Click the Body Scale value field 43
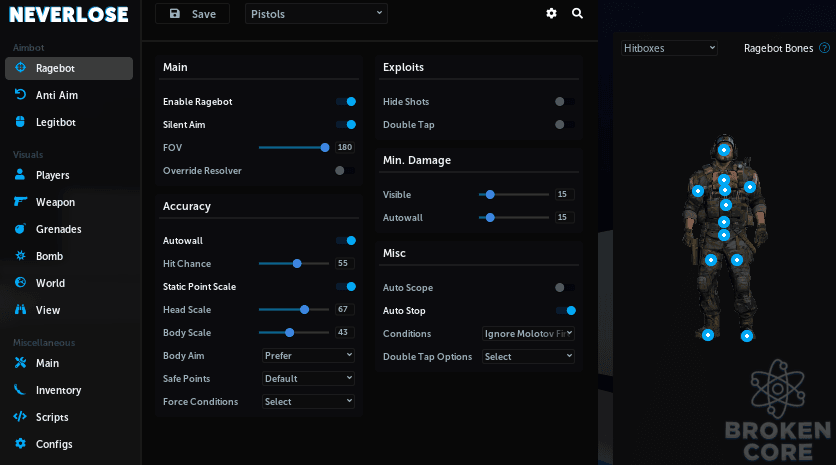This screenshot has width=836, height=465. [x=345, y=332]
